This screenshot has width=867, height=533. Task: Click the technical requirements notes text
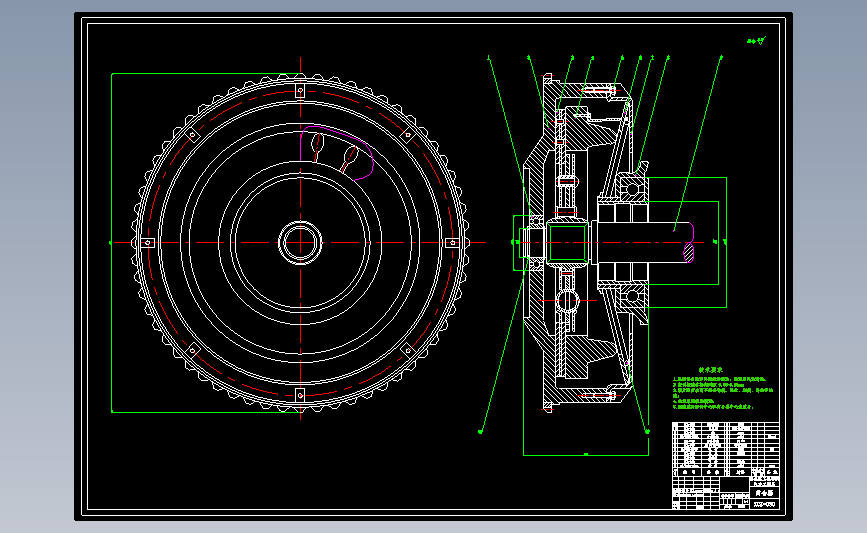[723, 393]
